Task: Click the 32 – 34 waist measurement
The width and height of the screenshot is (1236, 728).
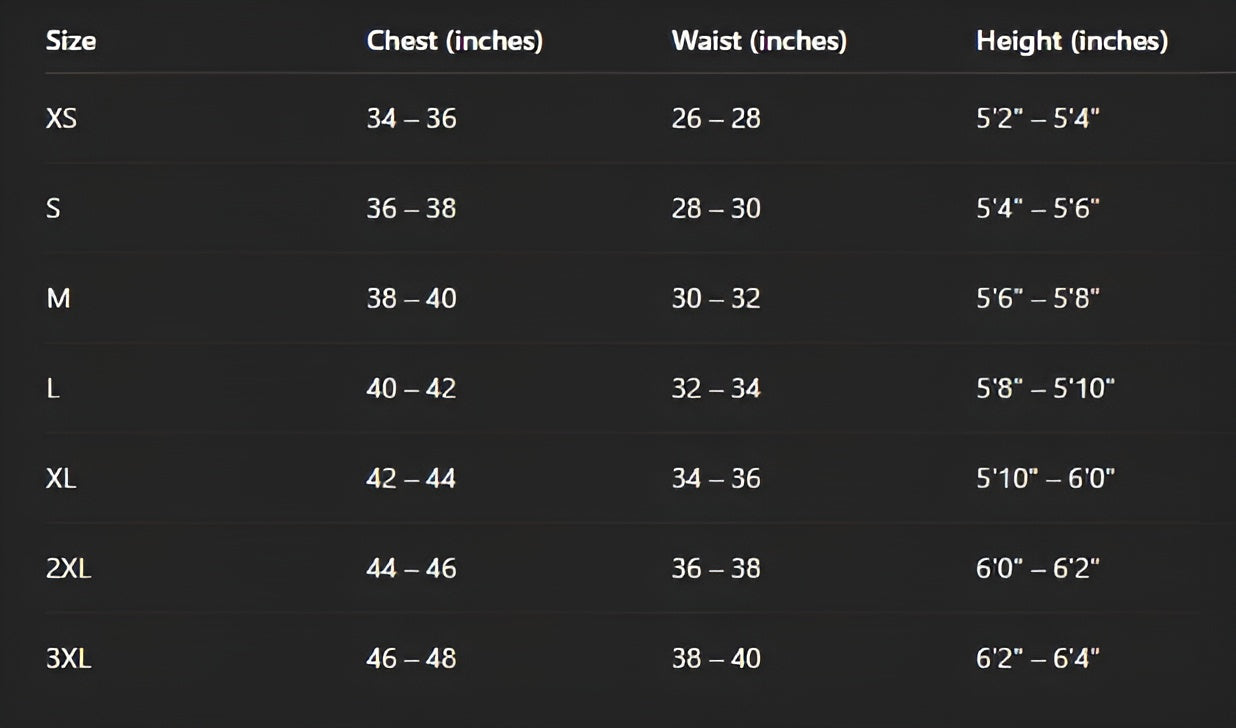Action: [716, 388]
